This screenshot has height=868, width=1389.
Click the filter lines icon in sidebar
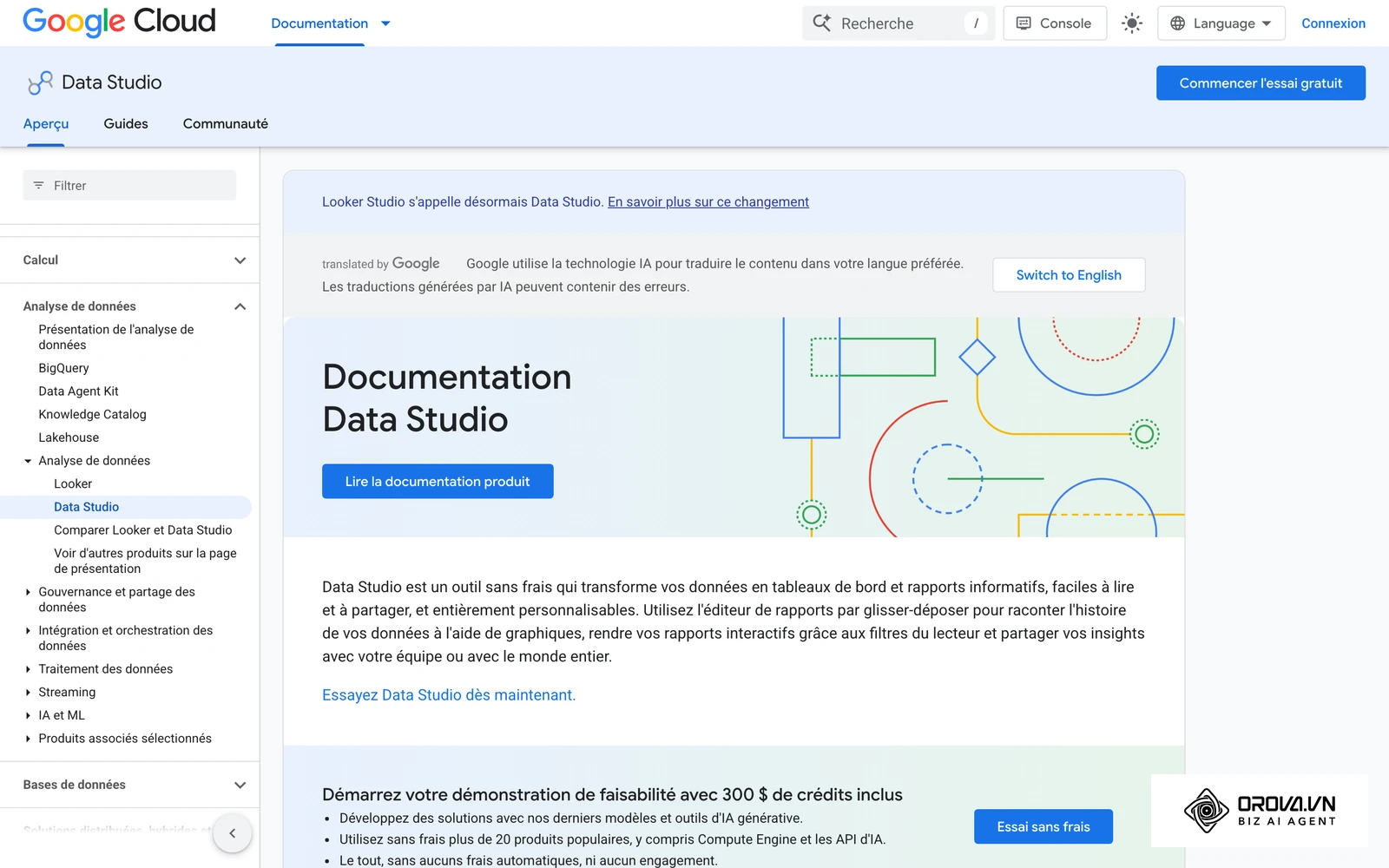(x=38, y=186)
